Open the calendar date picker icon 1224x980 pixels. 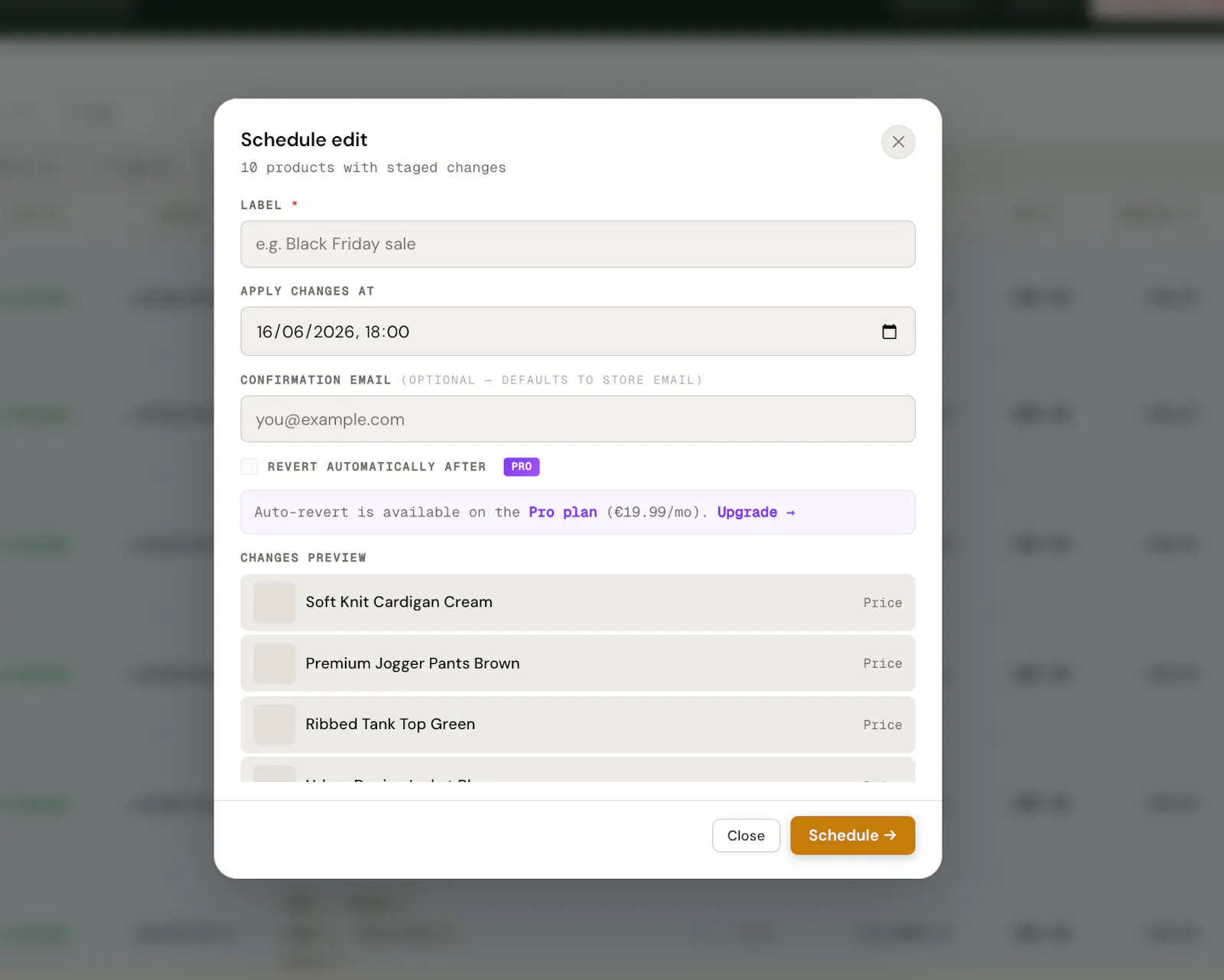(889, 331)
